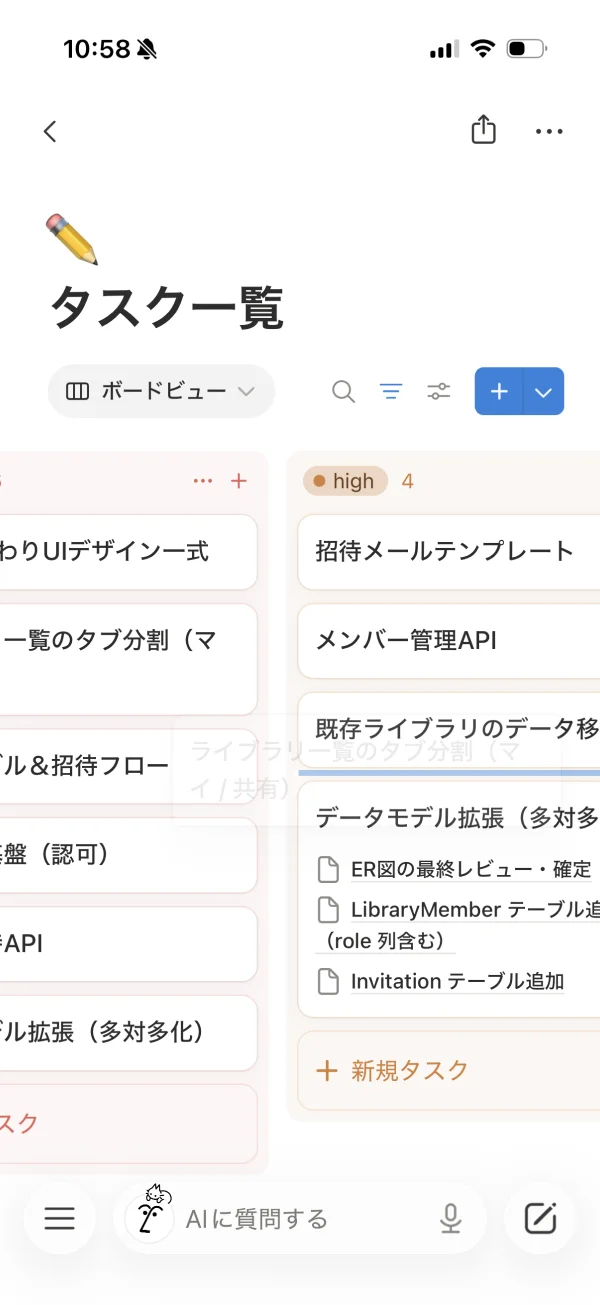Open card 一覧のタブ分割 in red column
600x1305 pixels.
[x=129, y=659]
